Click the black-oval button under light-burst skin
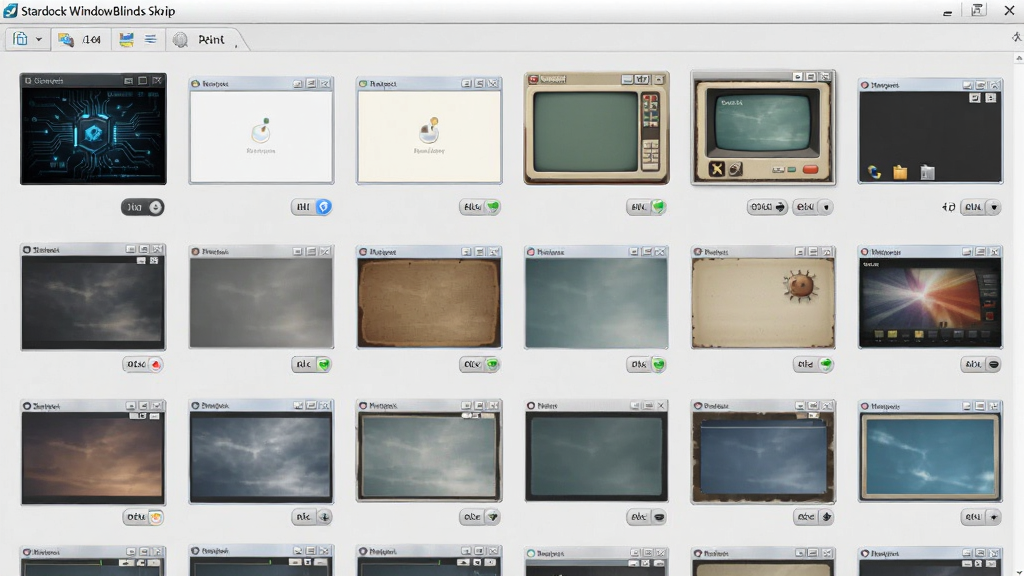 pyautogui.click(x=982, y=364)
